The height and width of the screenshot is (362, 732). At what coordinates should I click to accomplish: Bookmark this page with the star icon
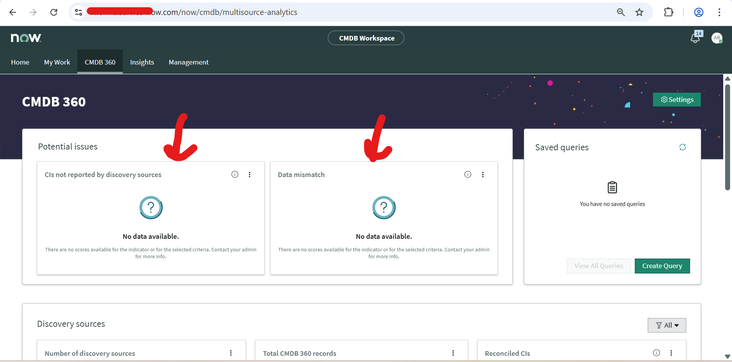[x=640, y=13]
